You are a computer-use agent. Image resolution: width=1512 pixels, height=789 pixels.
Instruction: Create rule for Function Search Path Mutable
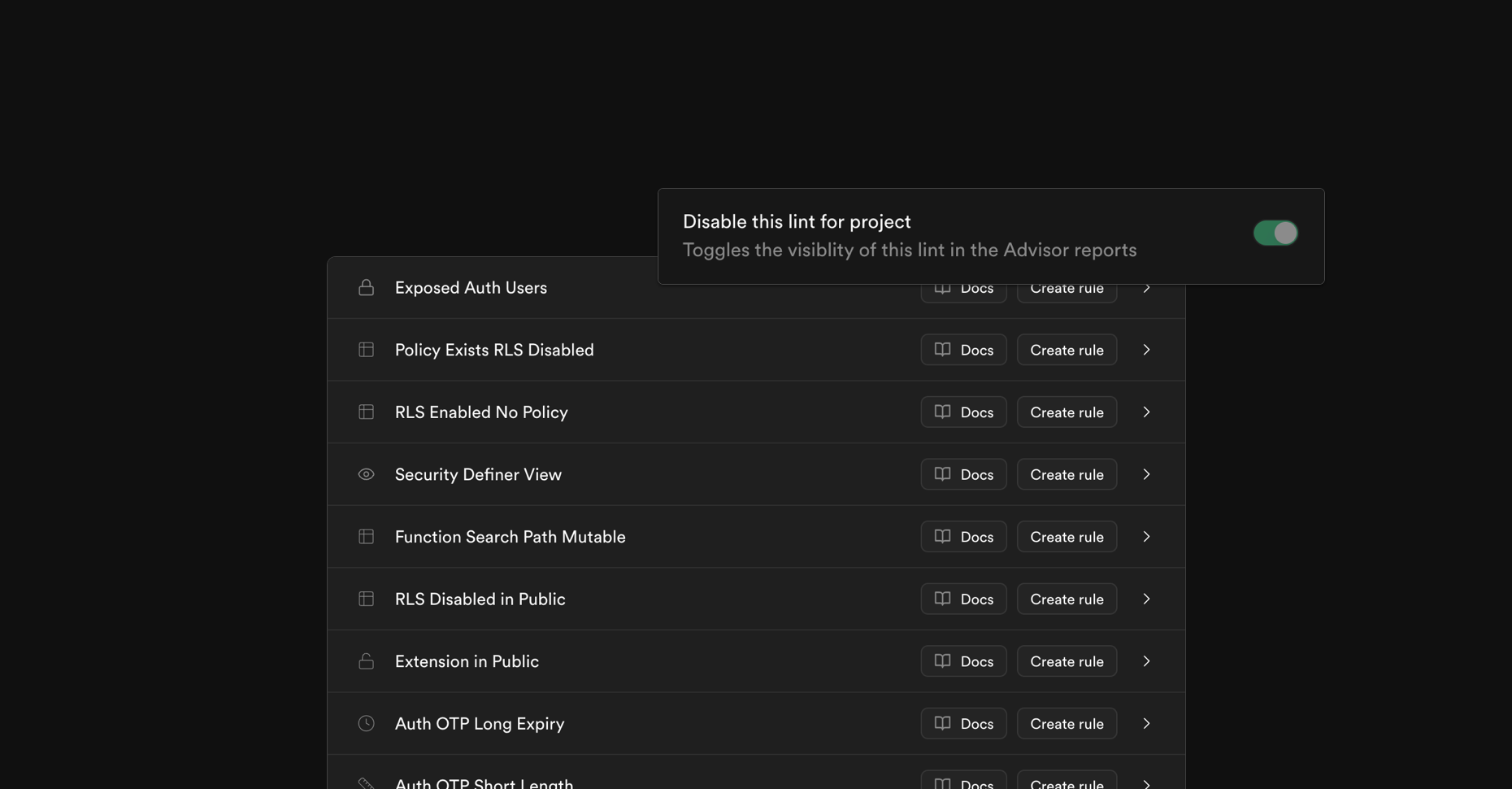(x=1067, y=537)
